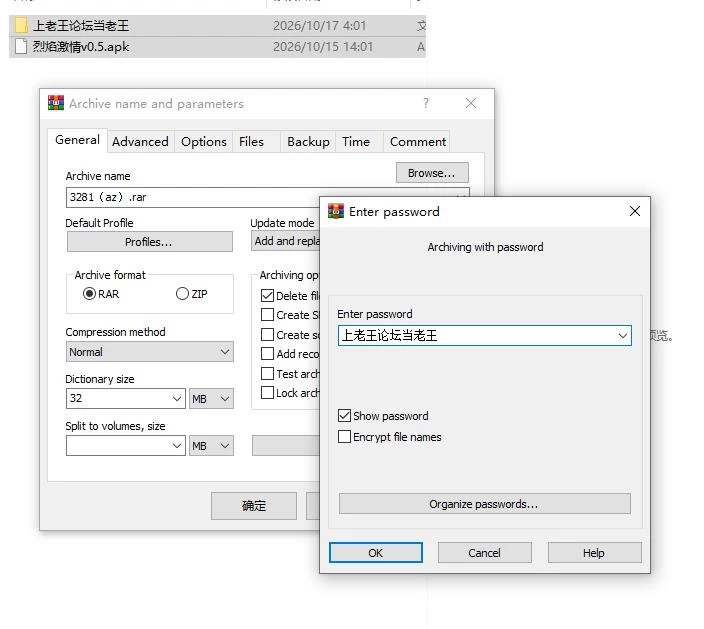Select the ZIP archive format
704x629 pixels.
point(182,294)
